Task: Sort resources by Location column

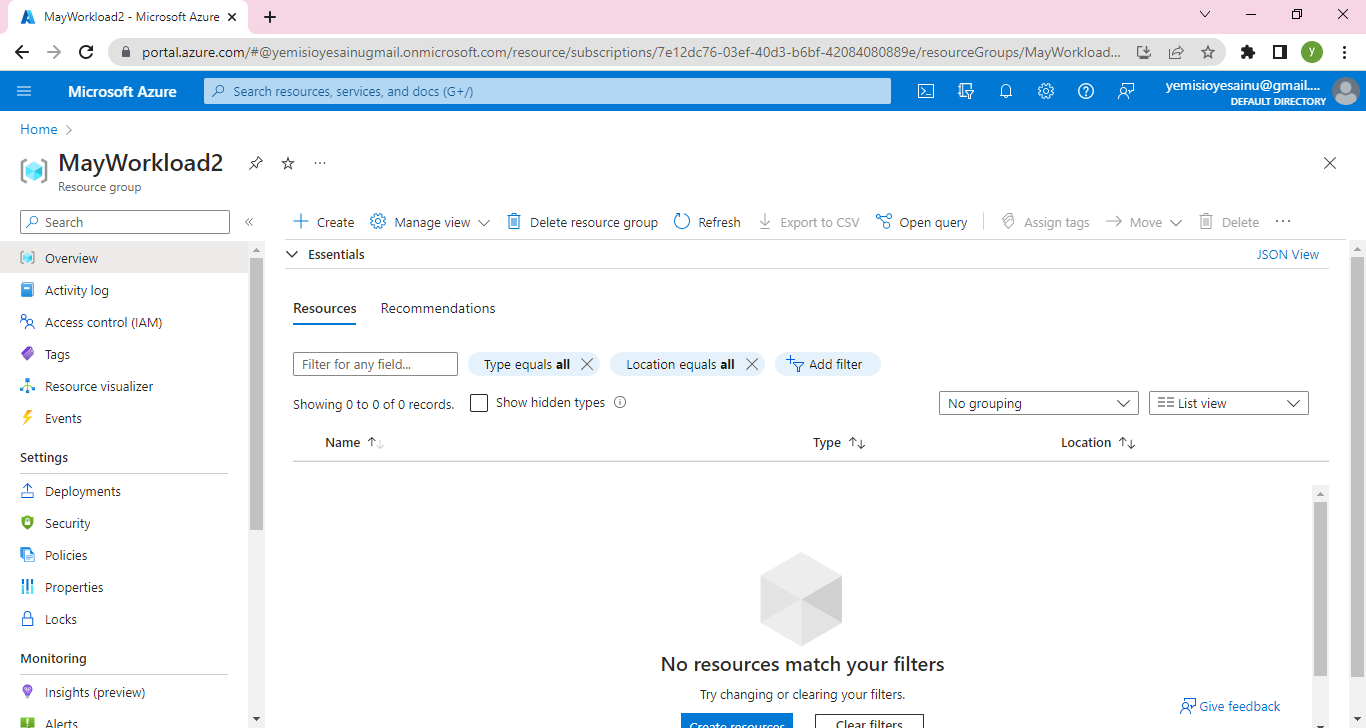Action: [x=1098, y=442]
